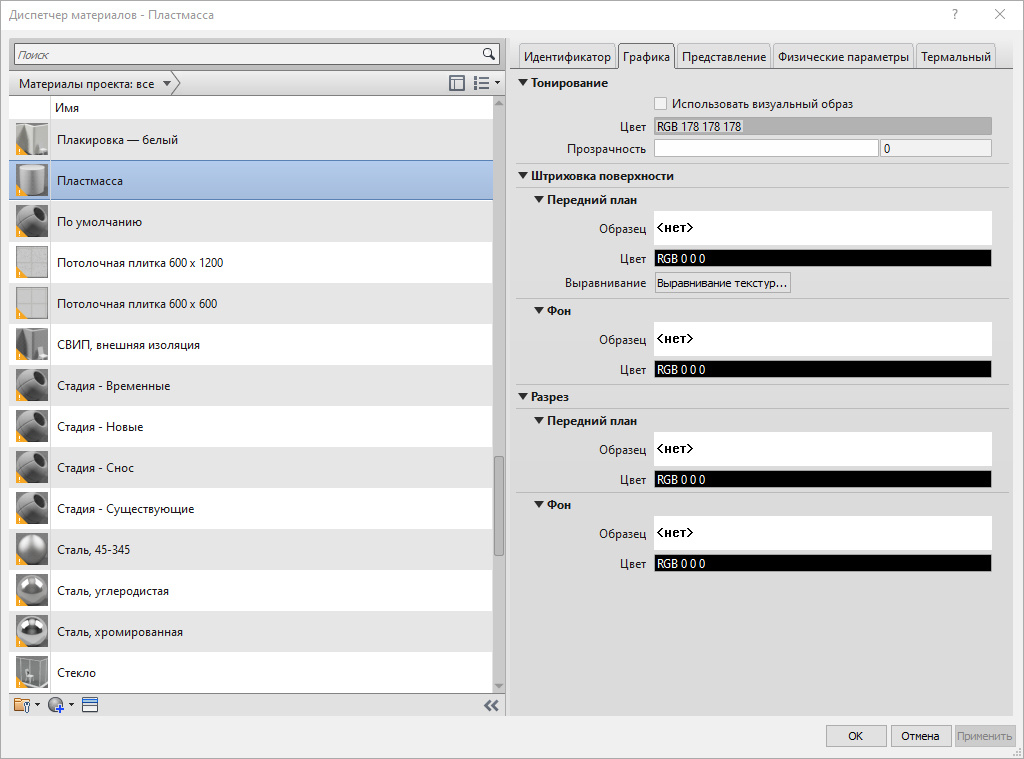The height and width of the screenshot is (759, 1024).
Task: Open the asset browser icon
Action: (90, 705)
